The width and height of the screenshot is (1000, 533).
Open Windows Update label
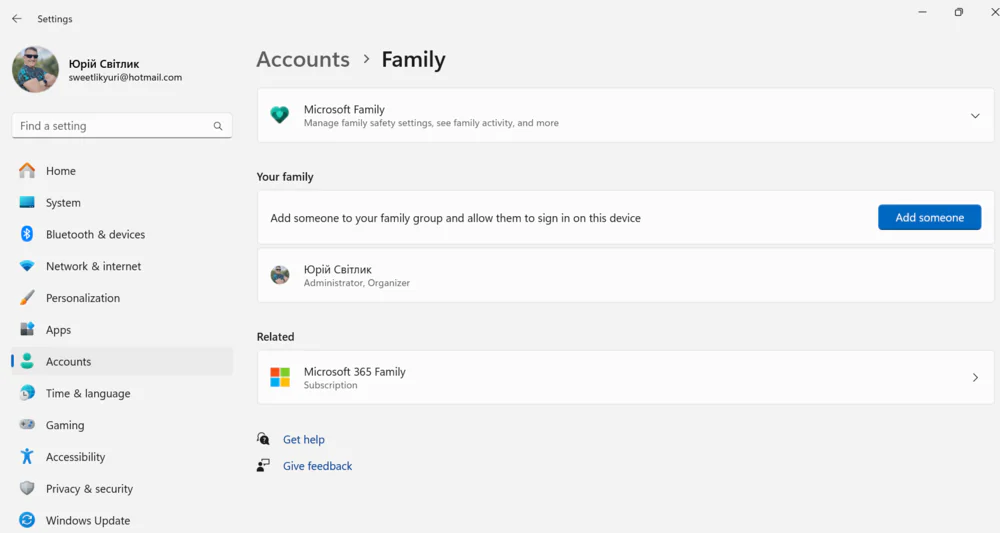(88, 521)
